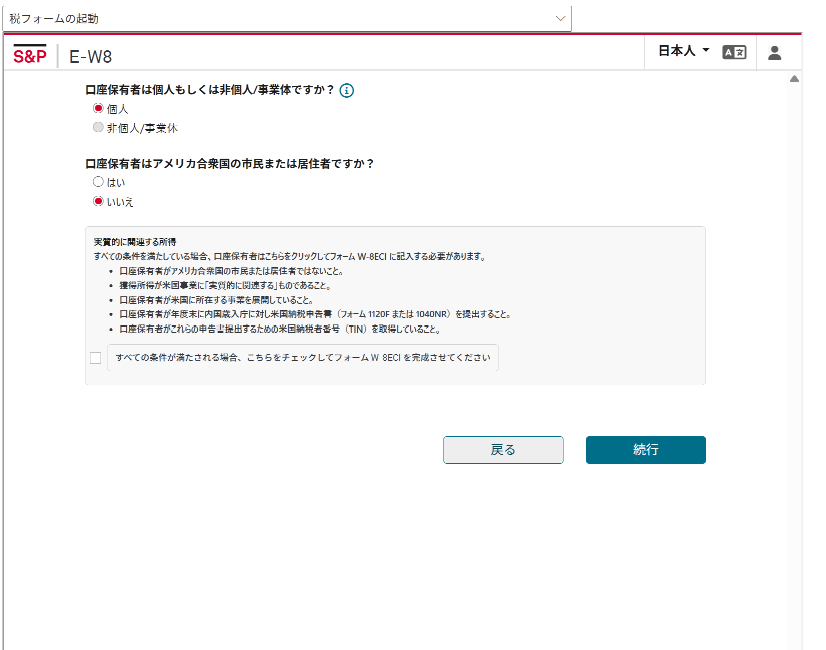Click the E-W8 title text

(x=91, y=56)
